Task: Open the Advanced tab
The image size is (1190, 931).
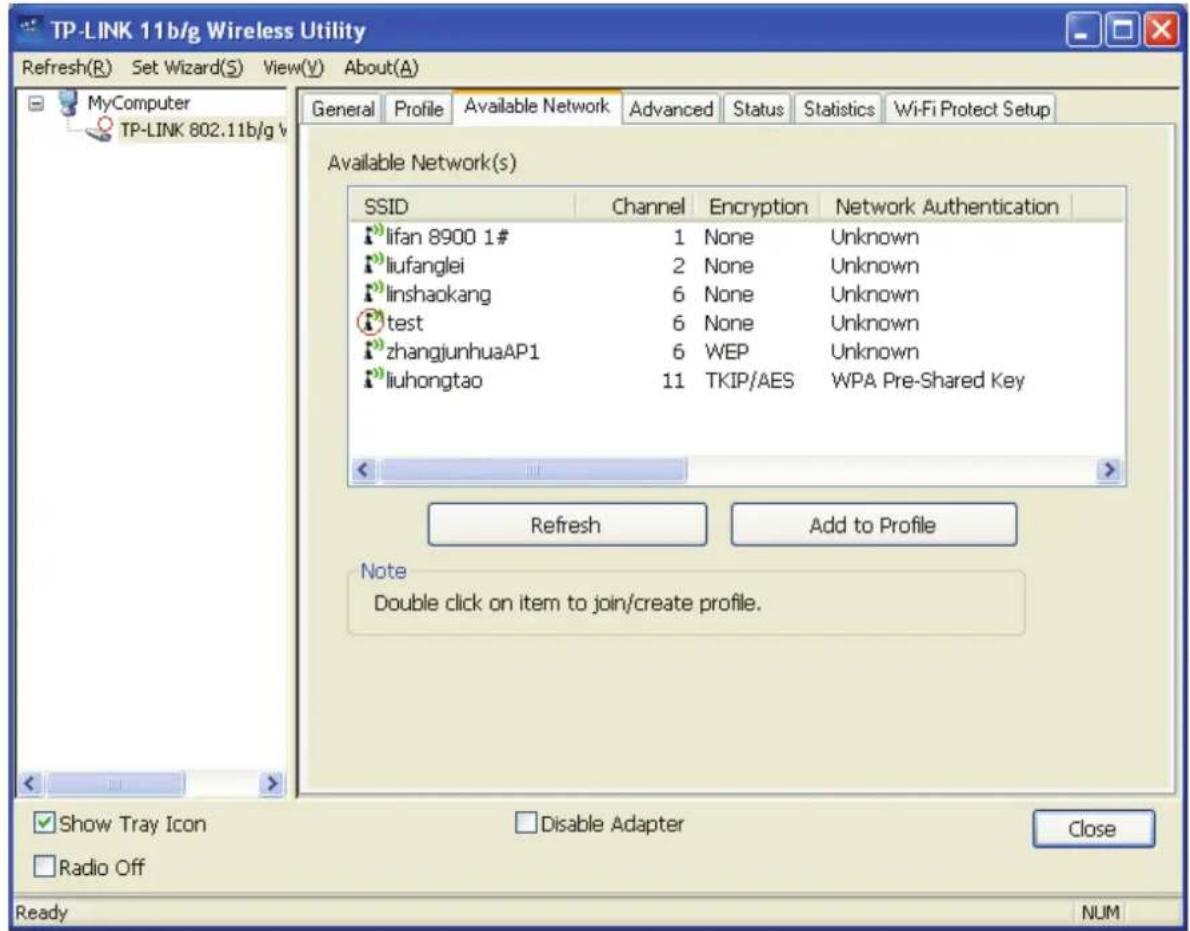Action: 671,109
